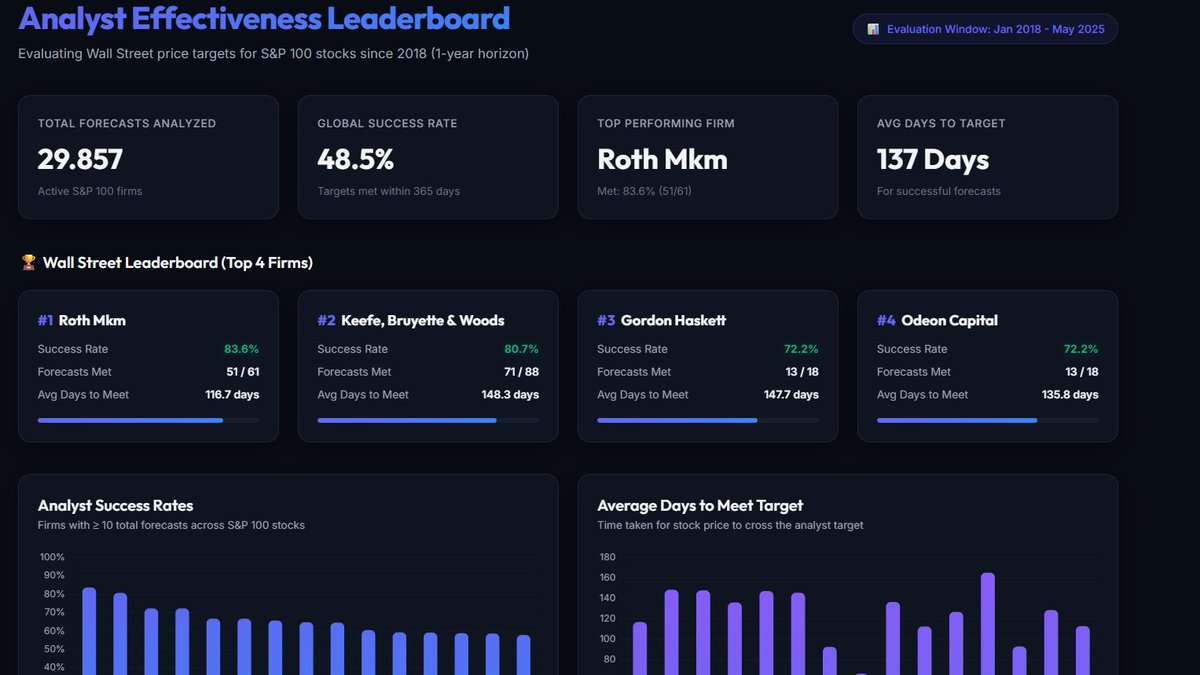Click the trophy icon beside Wall Street Leaderboard
The width and height of the screenshot is (1200, 675).
coord(28,263)
